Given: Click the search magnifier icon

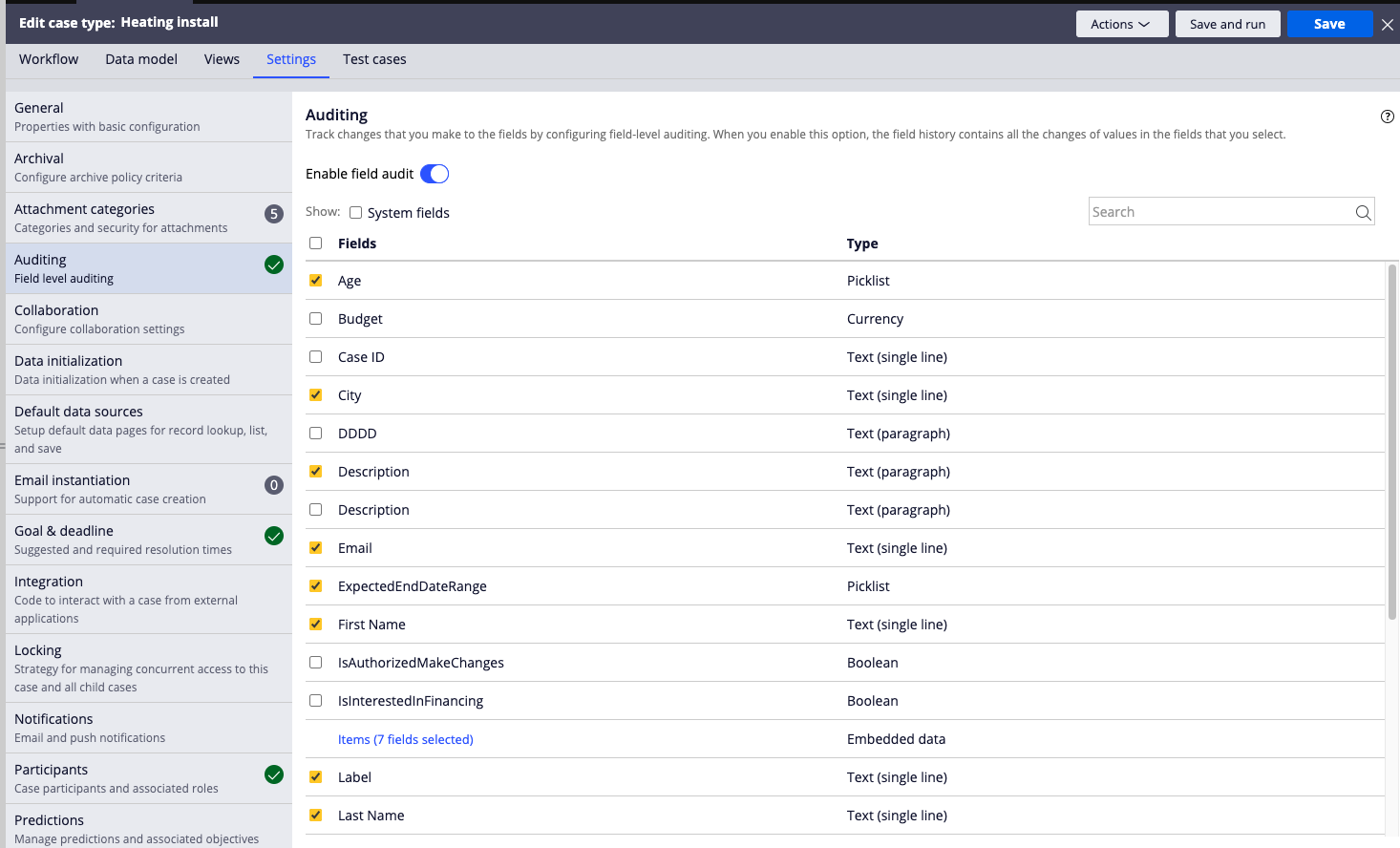Looking at the screenshot, I should 1363,211.
